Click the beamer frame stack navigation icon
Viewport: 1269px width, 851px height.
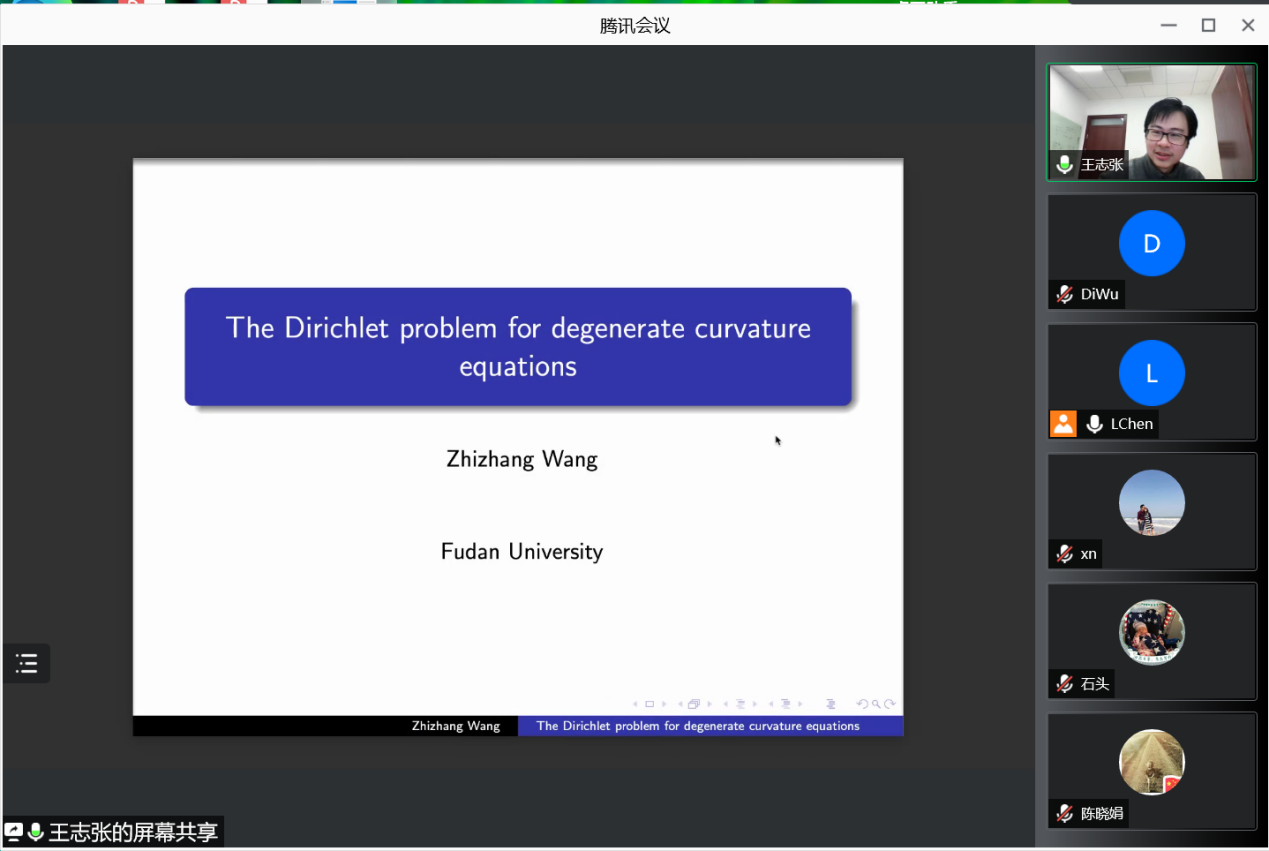point(694,704)
